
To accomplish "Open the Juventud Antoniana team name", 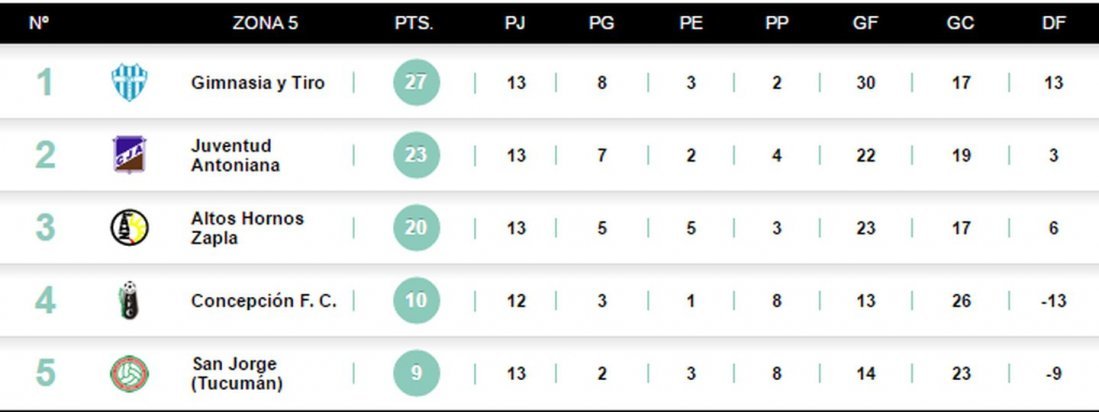I will tap(236, 155).
